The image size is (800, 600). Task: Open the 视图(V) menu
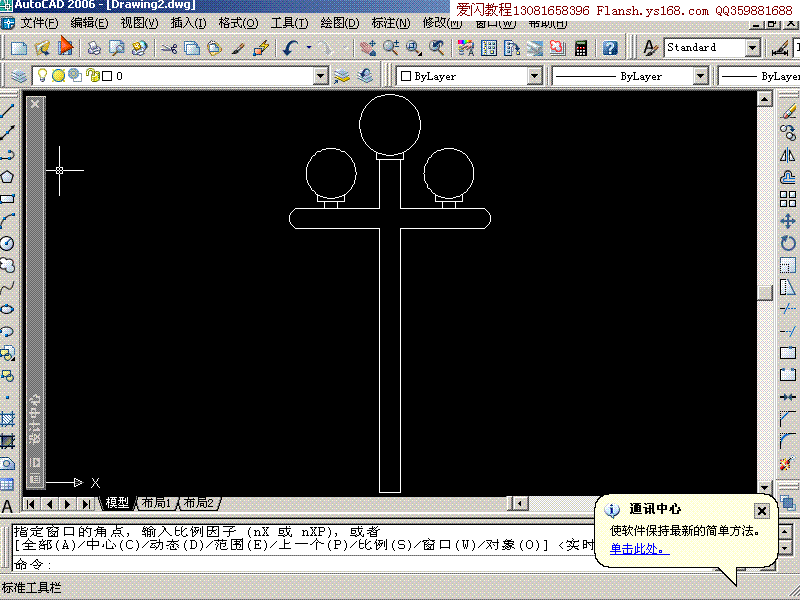pyautogui.click(x=139, y=23)
